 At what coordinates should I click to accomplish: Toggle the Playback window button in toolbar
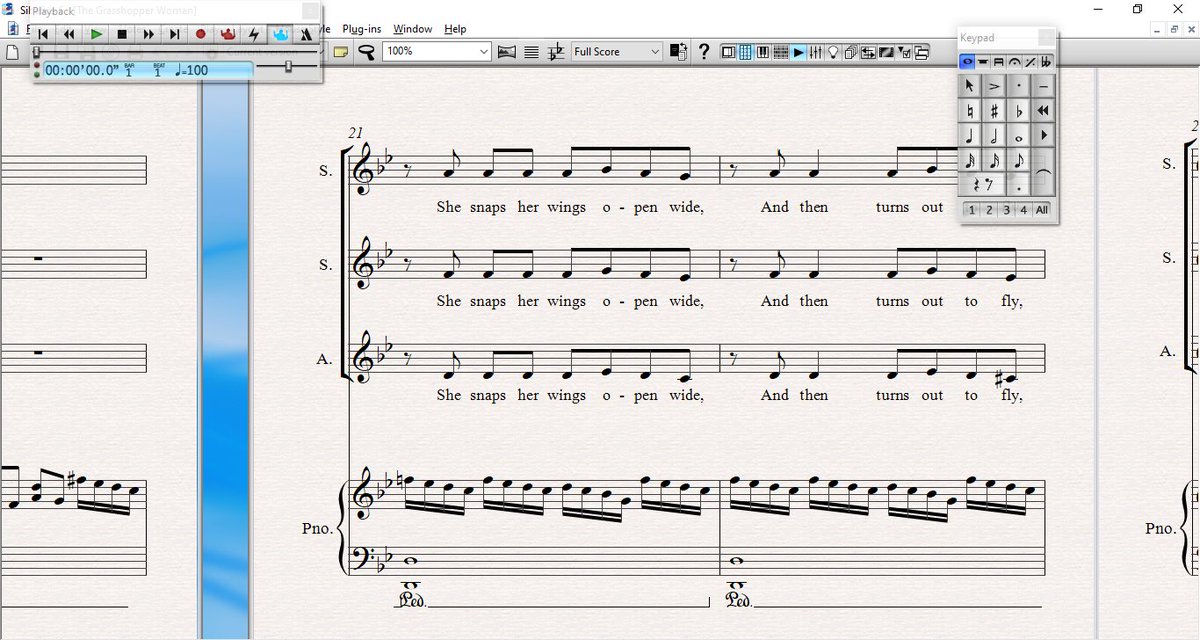pos(798,52)
